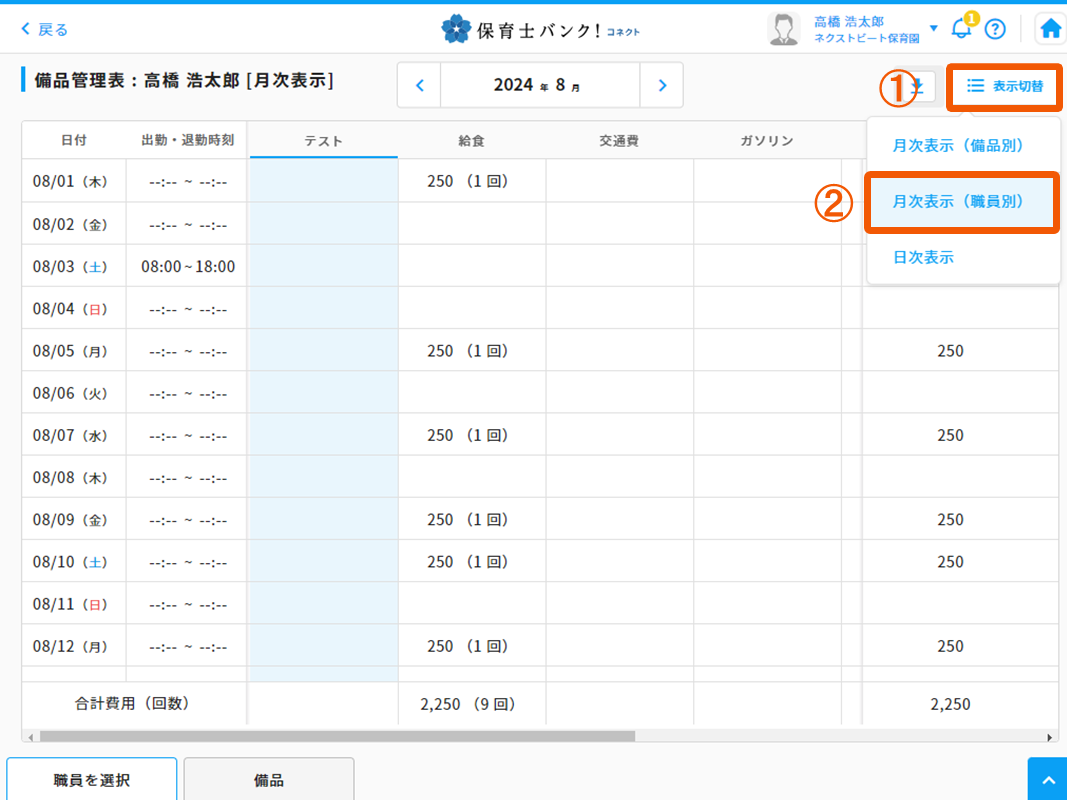The height and width of the screenshot is (800, 1067).
Task: Open the 表示切替 display switch menu
Action: point(1005,87)
